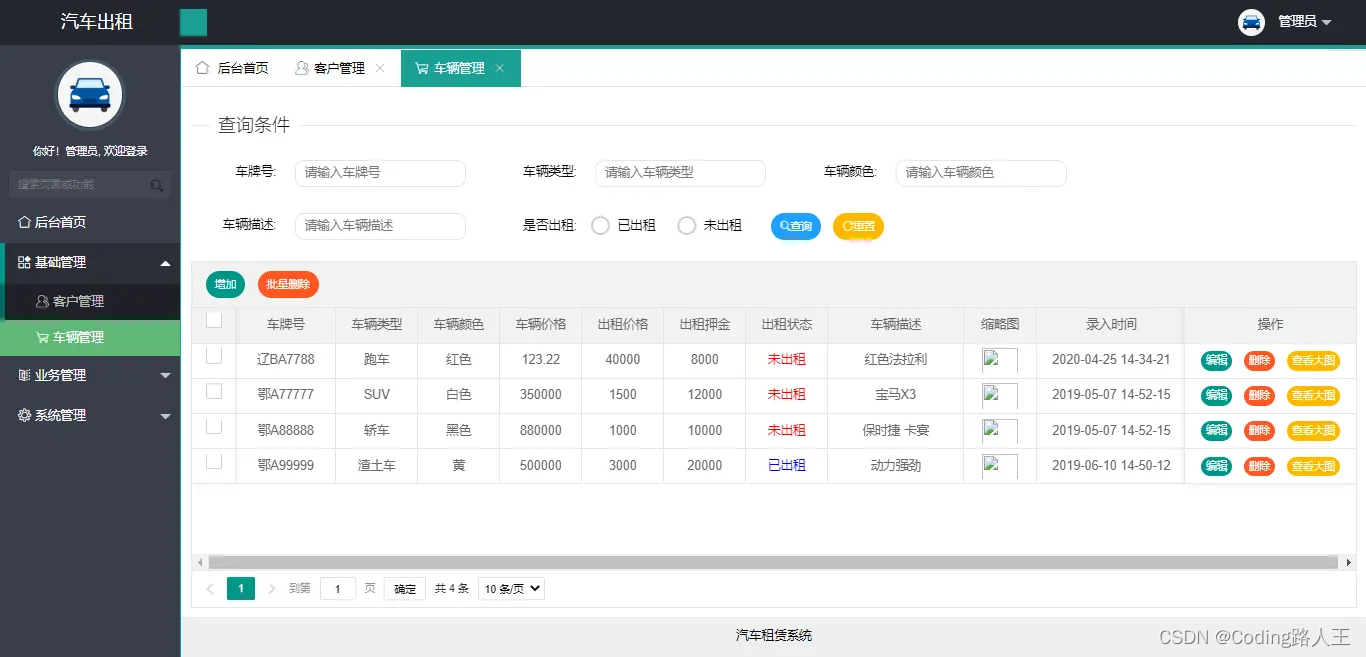Click 编辑 for vehicle 鄂A77777
The height and width of the screenshot is (657, 1366).
(x=1216, y=395)
